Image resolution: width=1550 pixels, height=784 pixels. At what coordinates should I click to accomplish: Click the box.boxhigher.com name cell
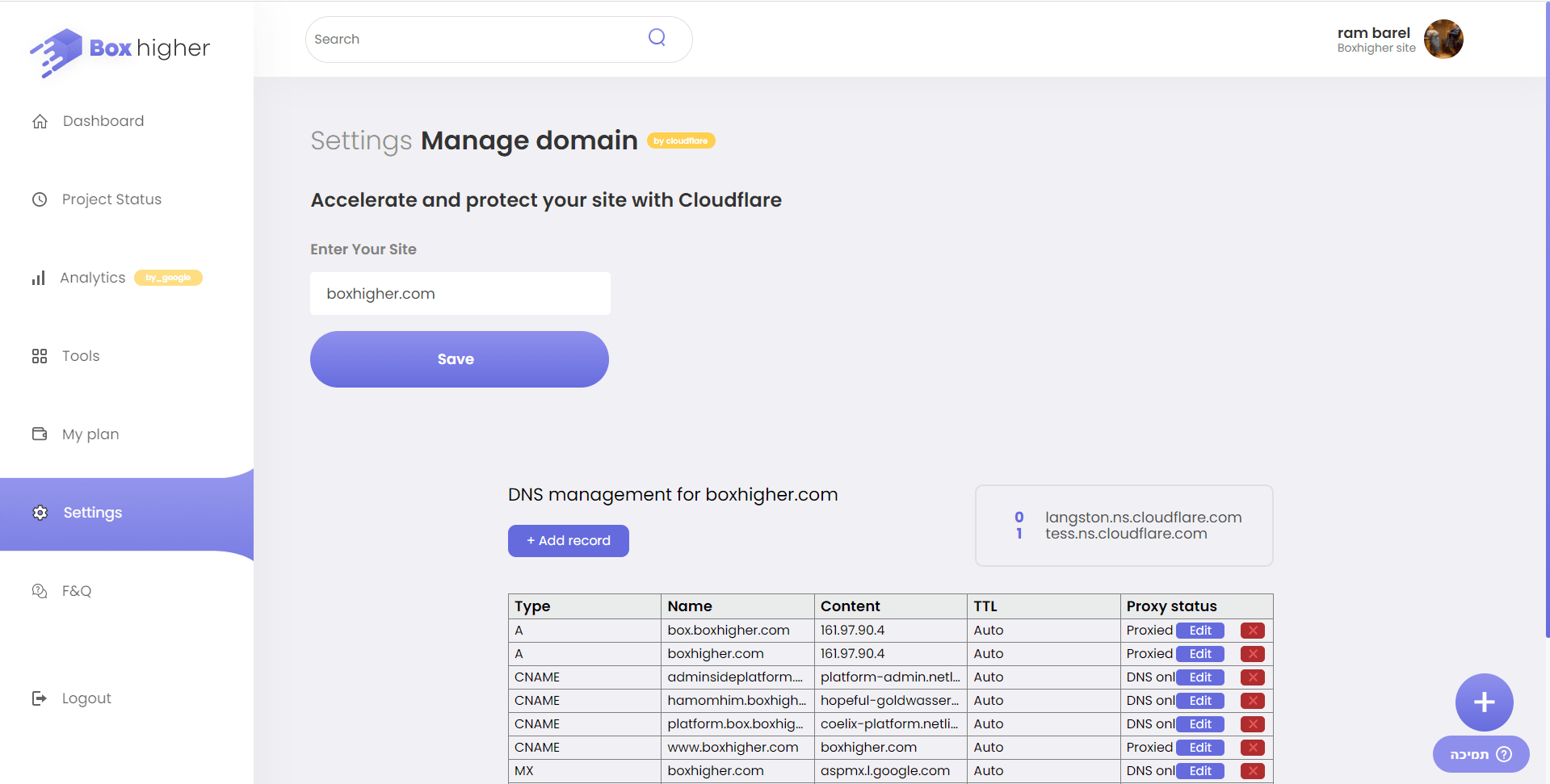pyautogui.click(x=737, y=631)
